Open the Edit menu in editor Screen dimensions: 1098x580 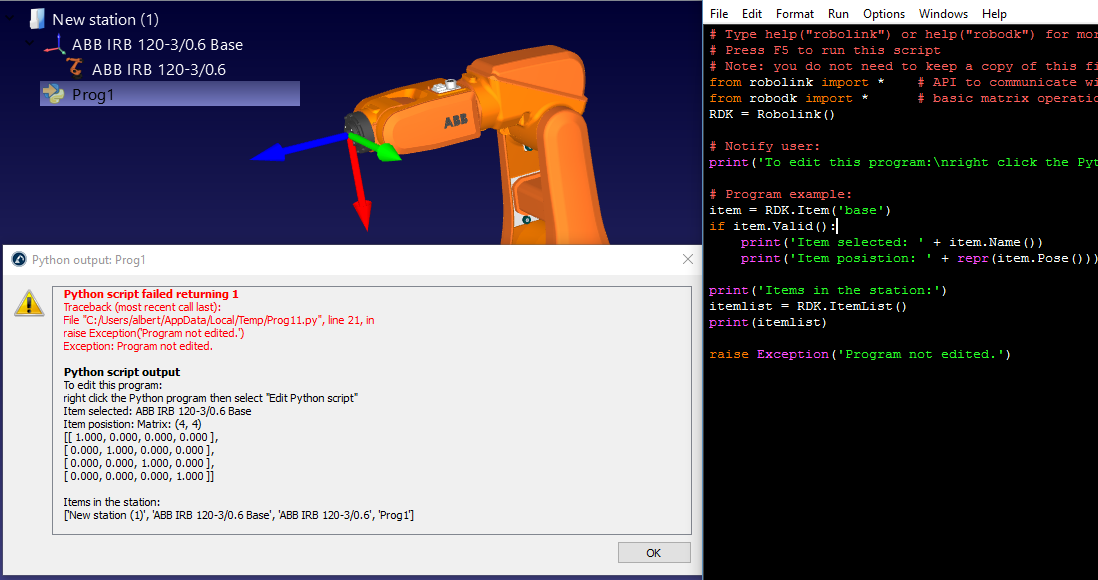[x=752, y=14]
